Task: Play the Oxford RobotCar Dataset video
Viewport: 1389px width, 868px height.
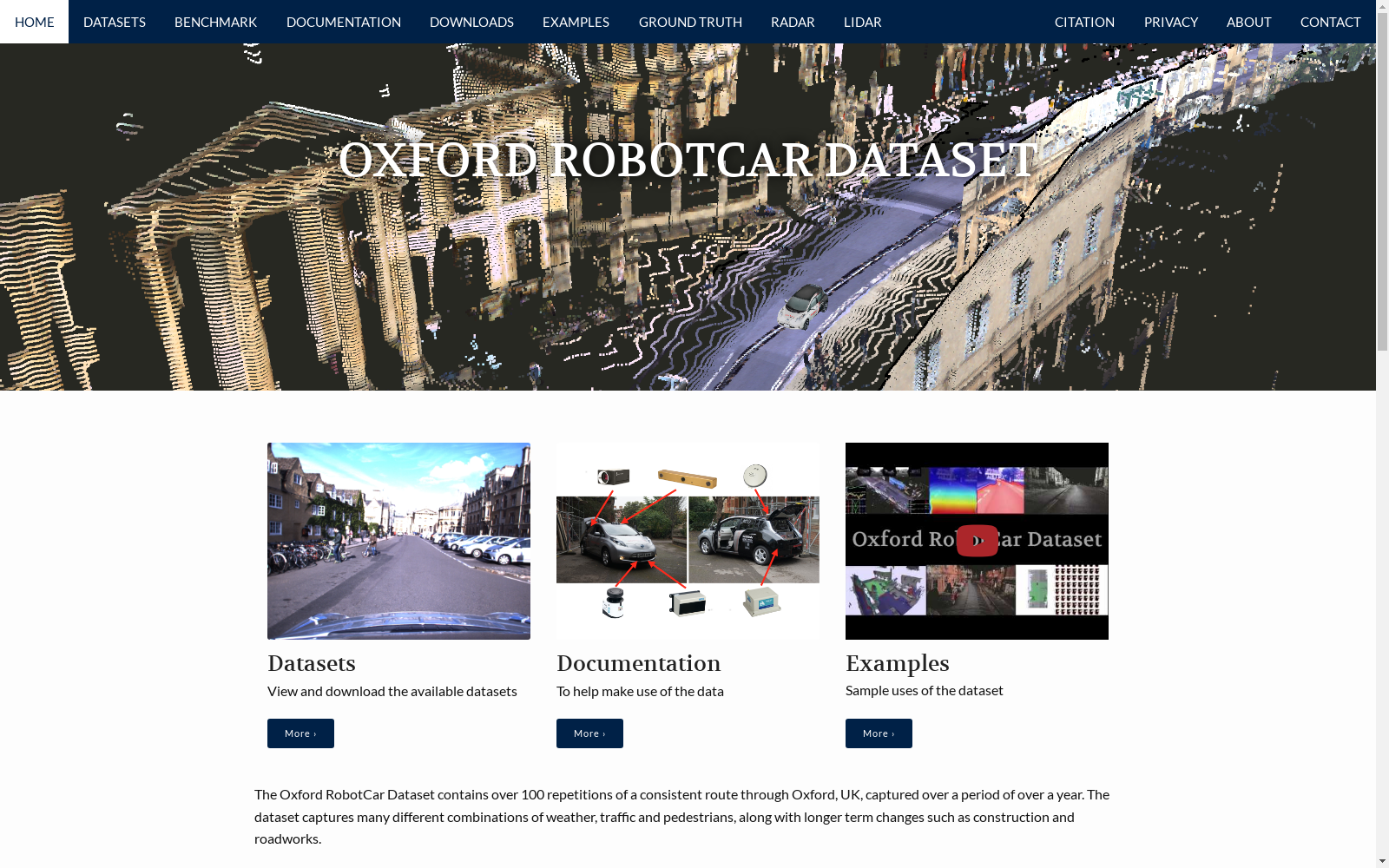Action: [977, 541]
